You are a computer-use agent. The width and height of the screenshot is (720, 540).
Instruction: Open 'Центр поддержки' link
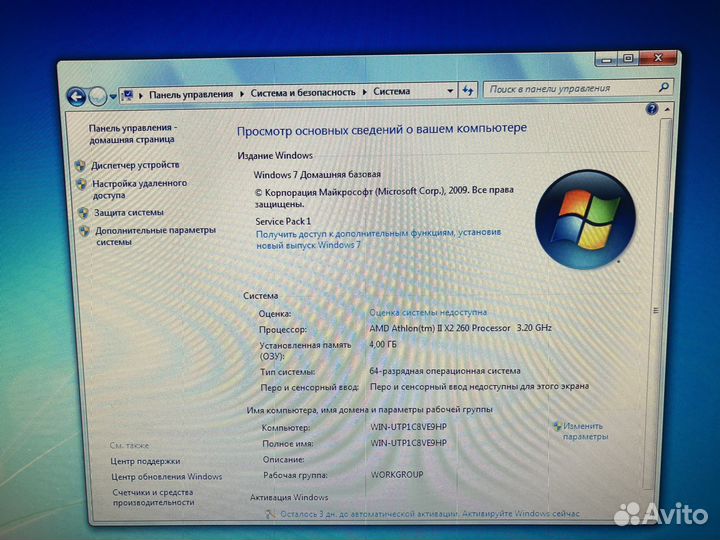point(145,461)
